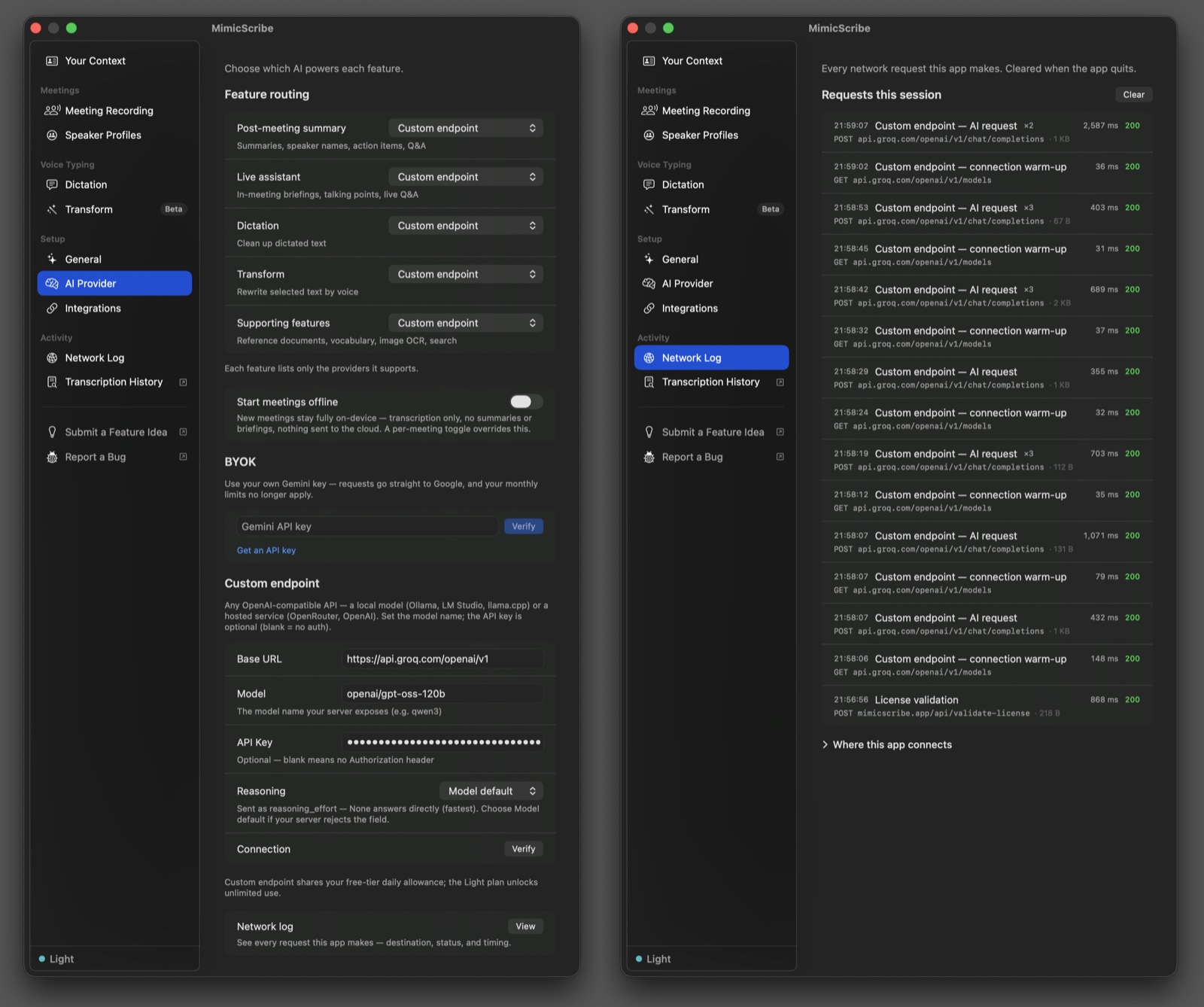The width and height of the screenshot is (1204, 1007).
Task: Select the 21:58:19 AI request 703 ms row
Action: (987, 460)
